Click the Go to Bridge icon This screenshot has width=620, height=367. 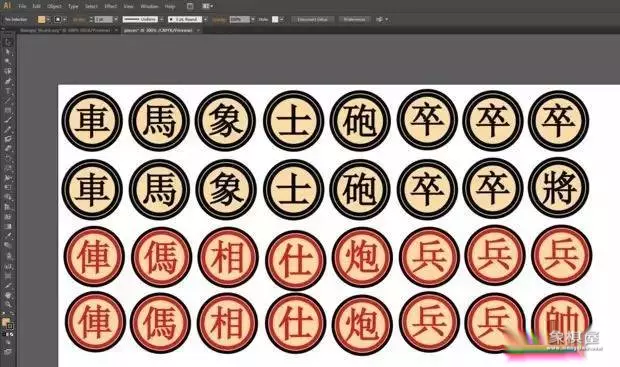(x=190, y=6)
